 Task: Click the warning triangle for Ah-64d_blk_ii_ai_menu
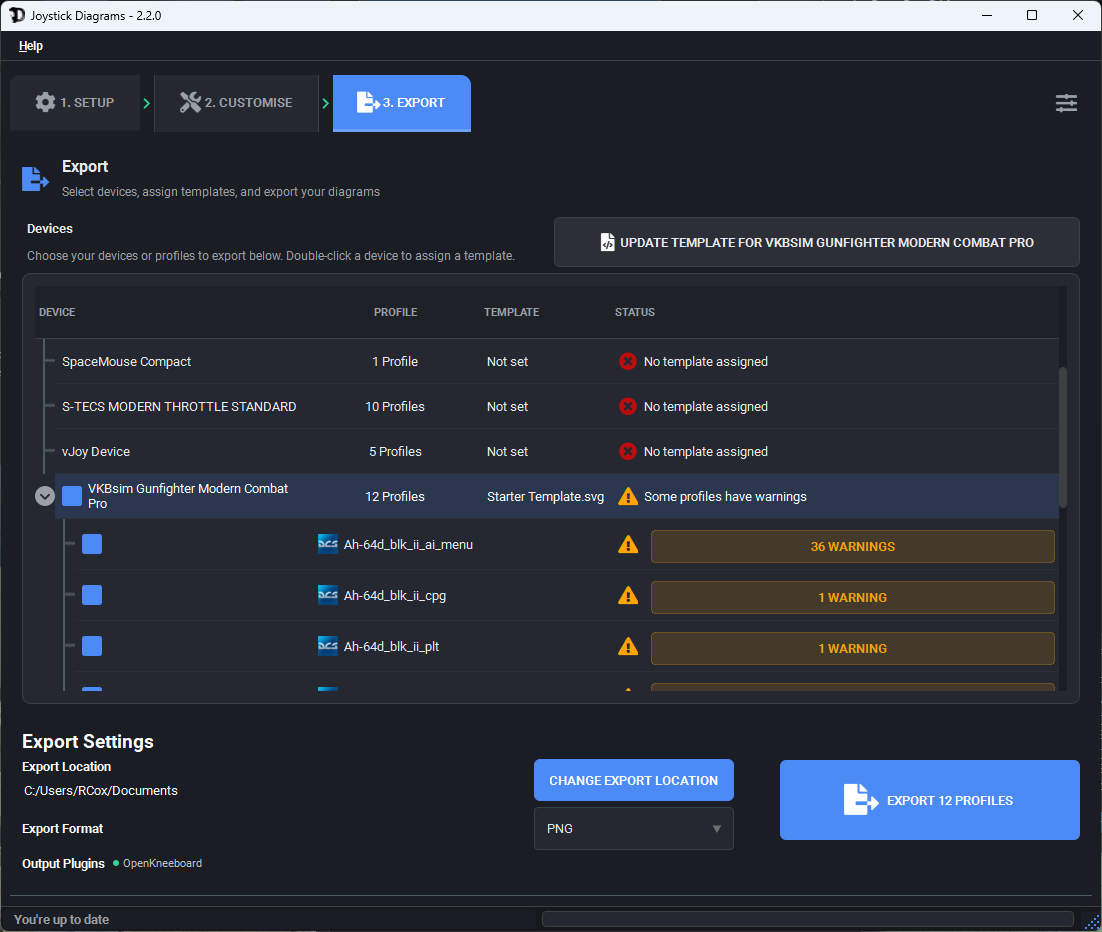pos(628,544)
